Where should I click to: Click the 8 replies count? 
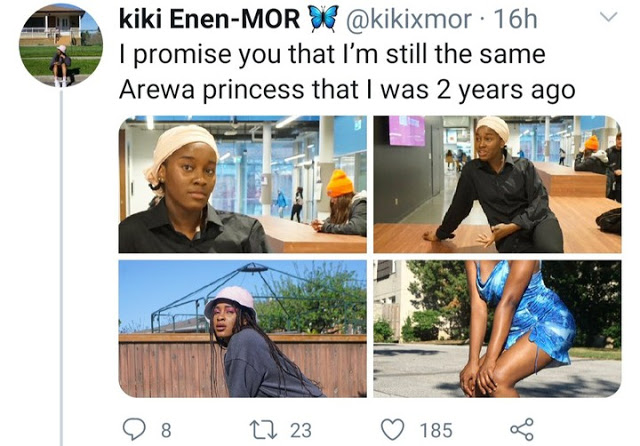click(x=166, y=430)
